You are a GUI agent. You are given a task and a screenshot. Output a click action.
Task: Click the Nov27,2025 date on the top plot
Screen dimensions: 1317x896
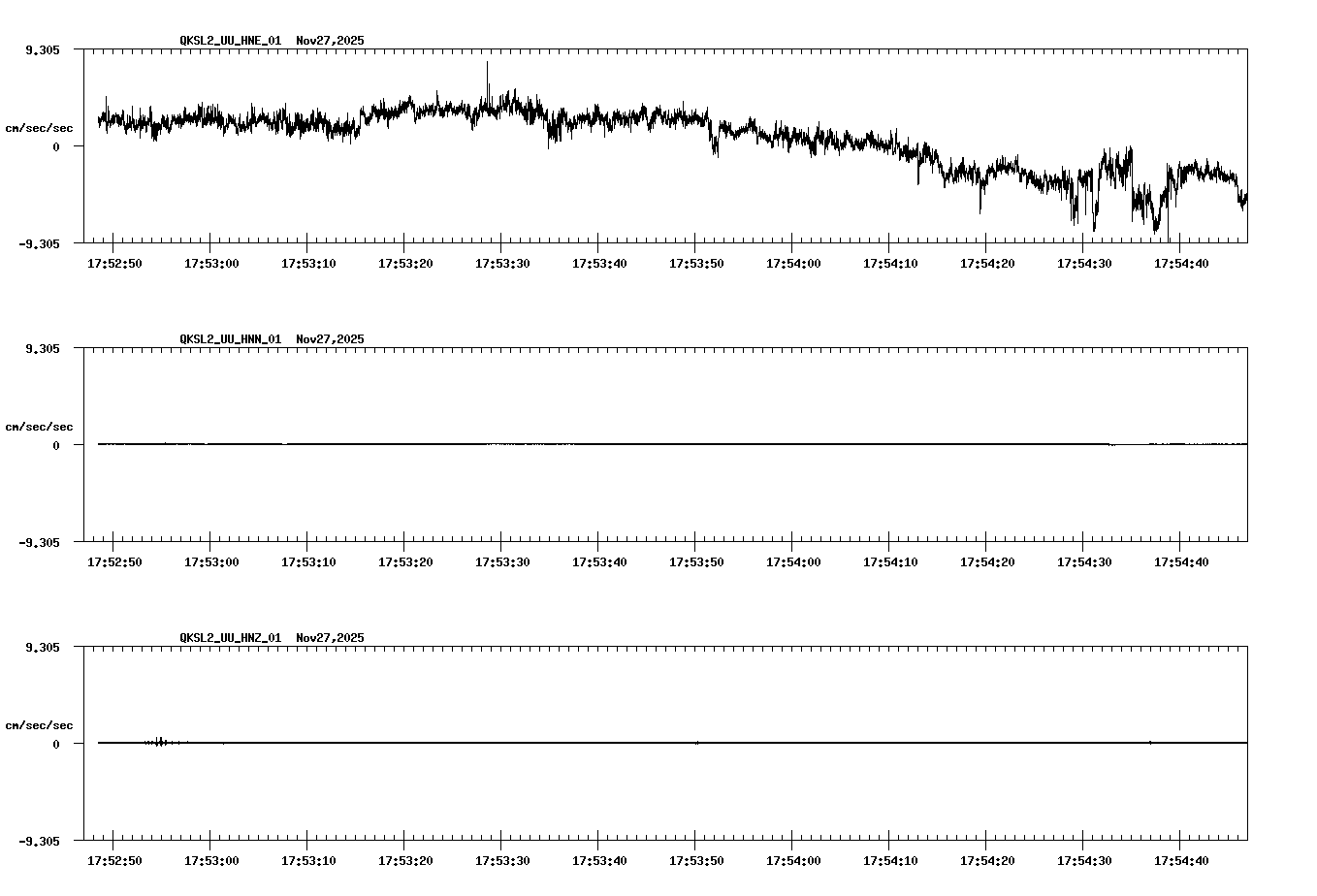pyautogui.click(x=329, y=41)
